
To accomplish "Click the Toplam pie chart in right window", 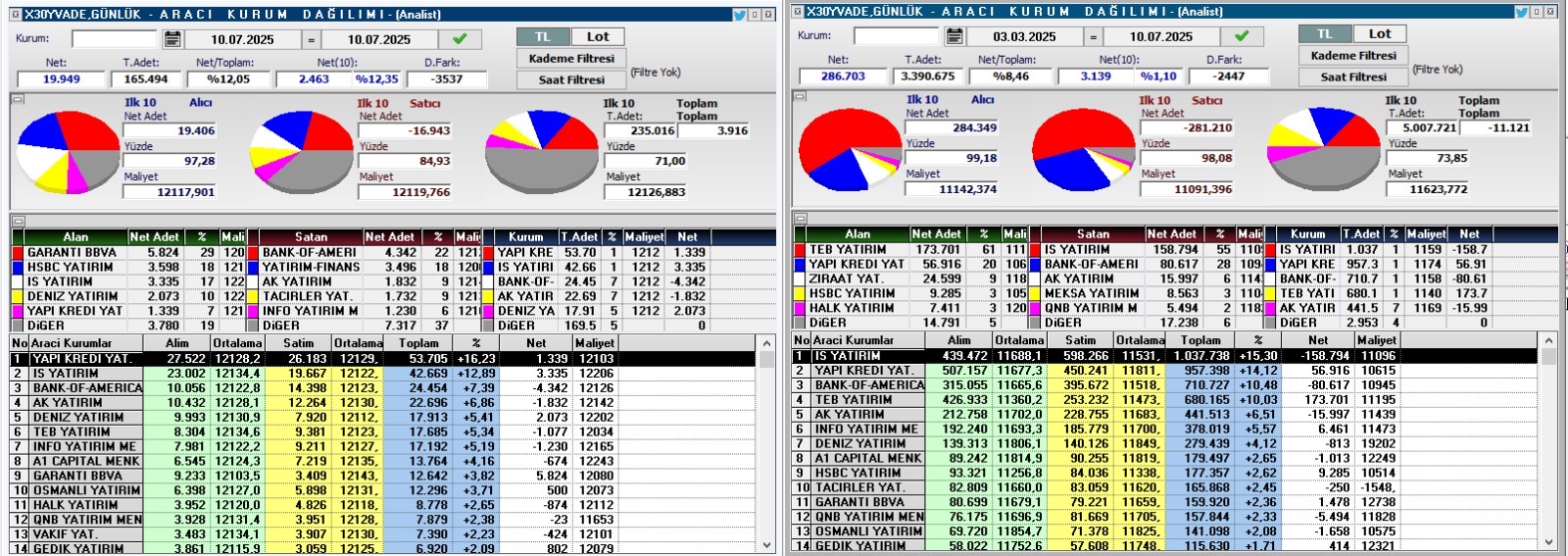I will [1322, 149].
